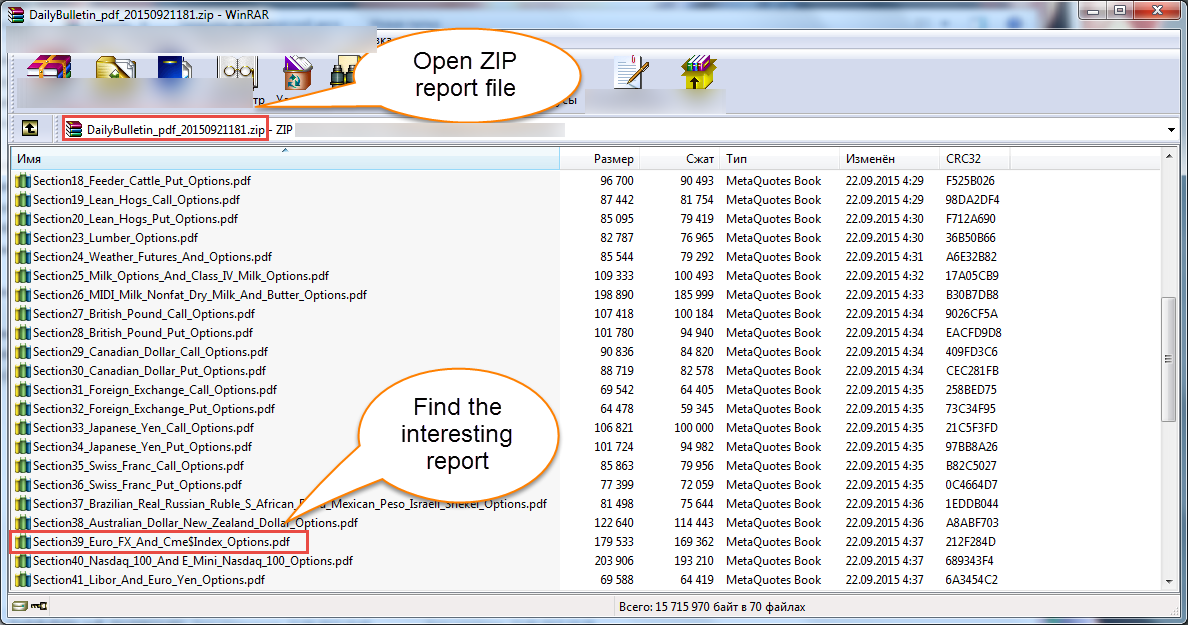Screen dimensions: 1188x625
Task: Select Section30_Canadian_Dollar_Put_Options.pdf
Action: point(149,370)
